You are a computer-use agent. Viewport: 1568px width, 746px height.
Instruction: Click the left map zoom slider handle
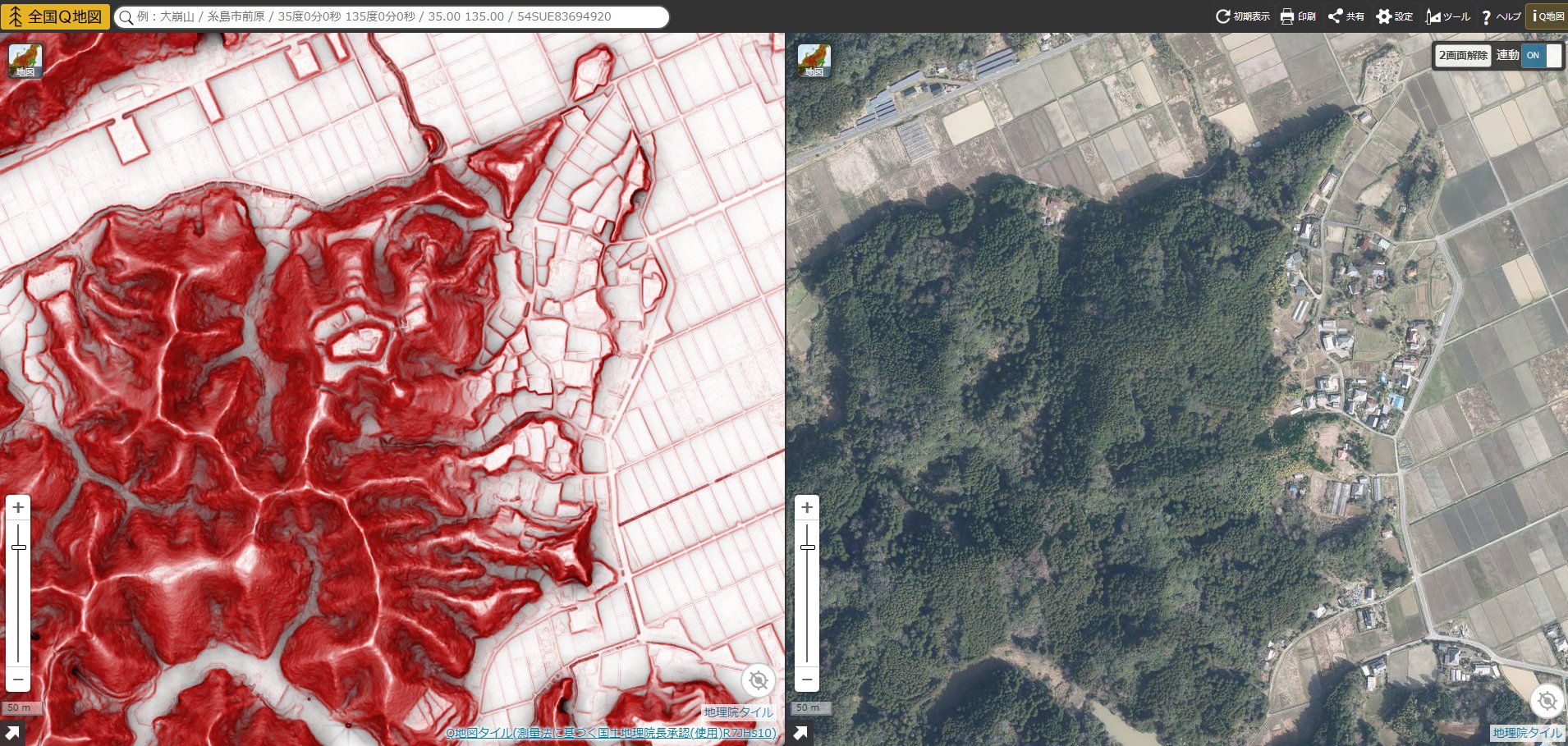point(18,547)
